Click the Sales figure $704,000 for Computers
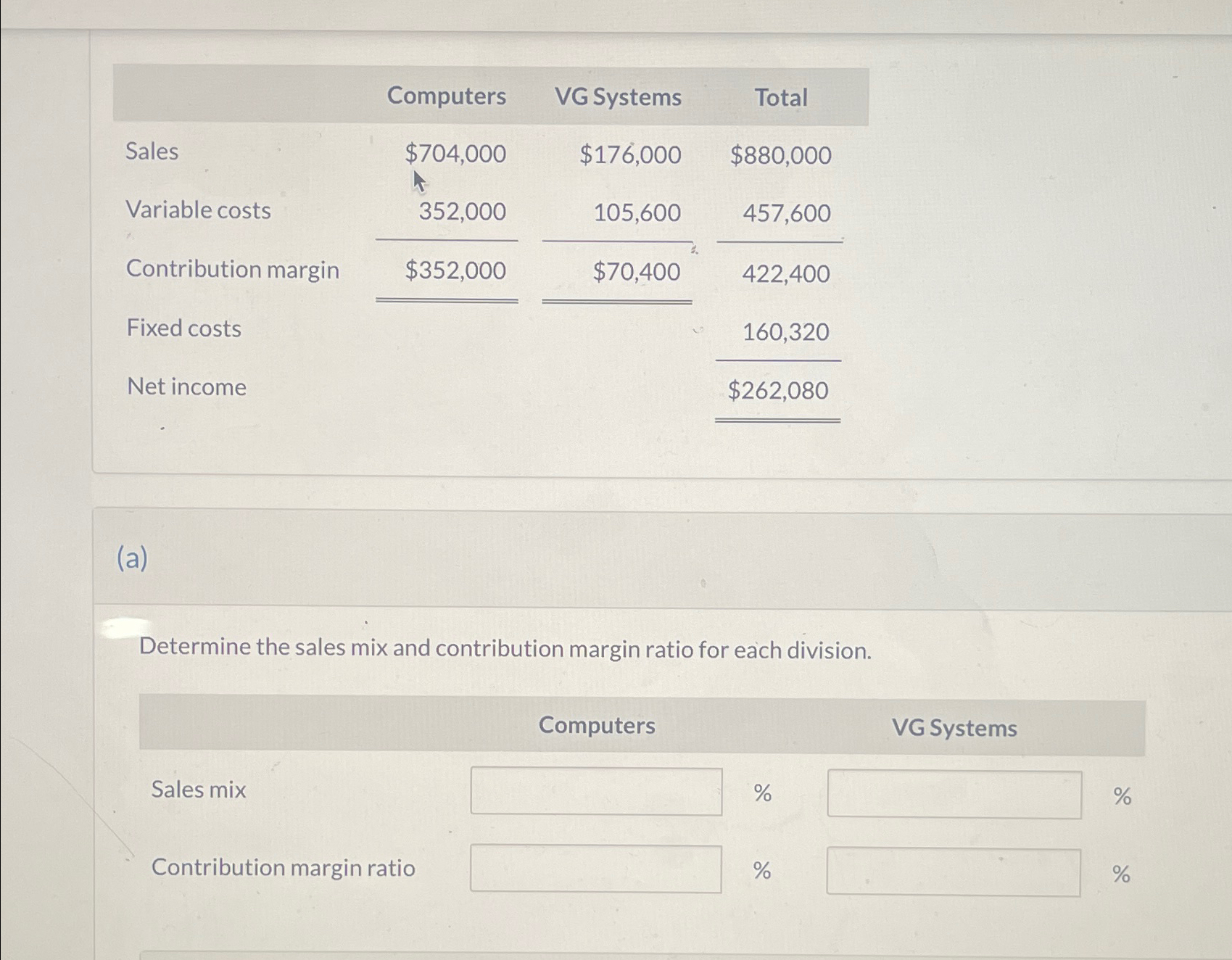The height and width of the screenshot is (960, 1232). coord(454,154)
